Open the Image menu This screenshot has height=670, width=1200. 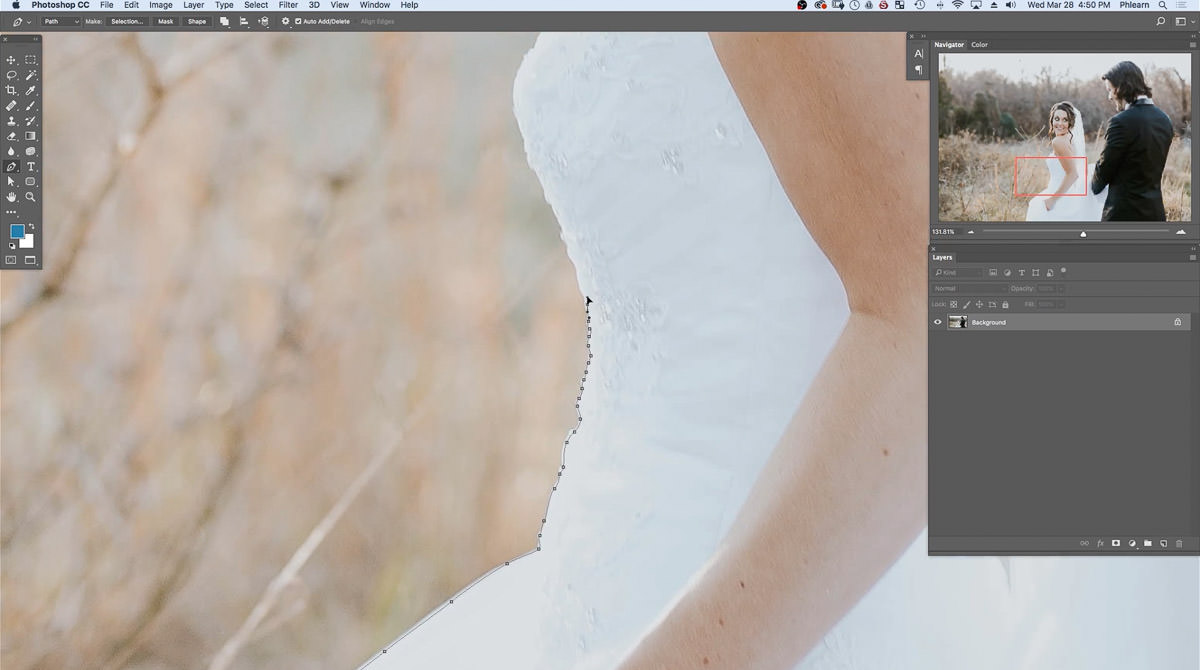[161, 5]
